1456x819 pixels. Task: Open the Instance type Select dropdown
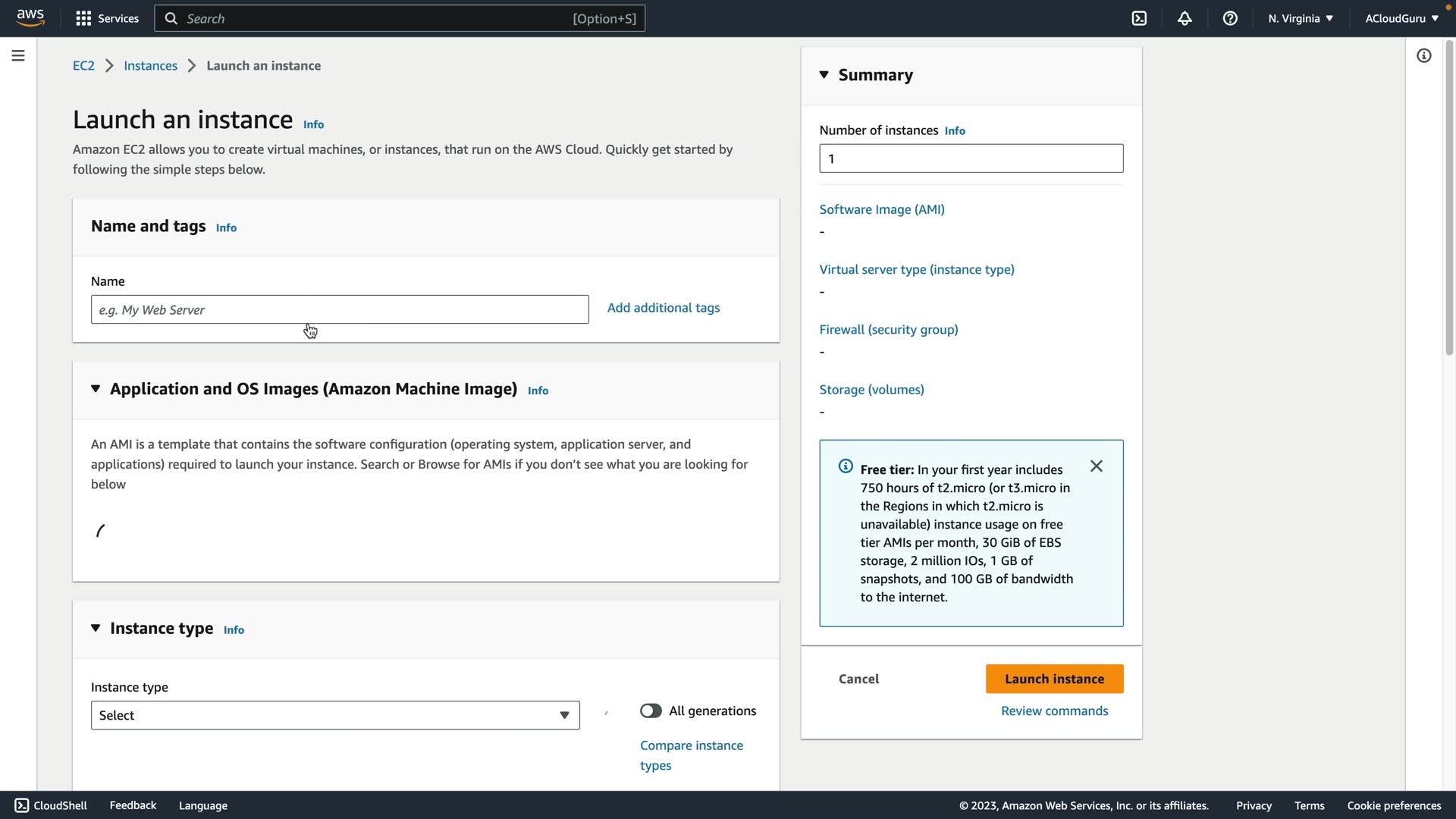point(335,715)
